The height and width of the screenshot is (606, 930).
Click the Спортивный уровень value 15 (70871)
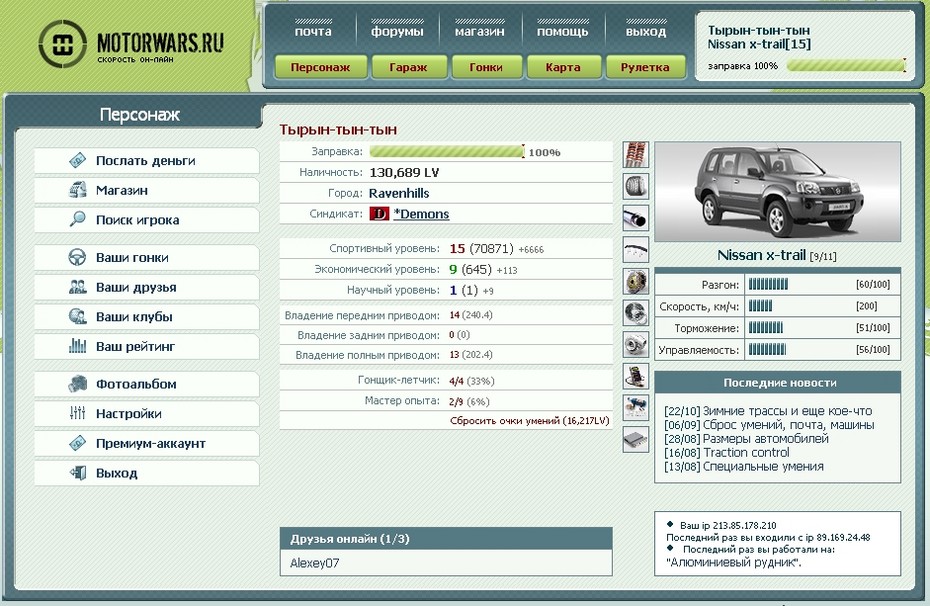point(482,248)
